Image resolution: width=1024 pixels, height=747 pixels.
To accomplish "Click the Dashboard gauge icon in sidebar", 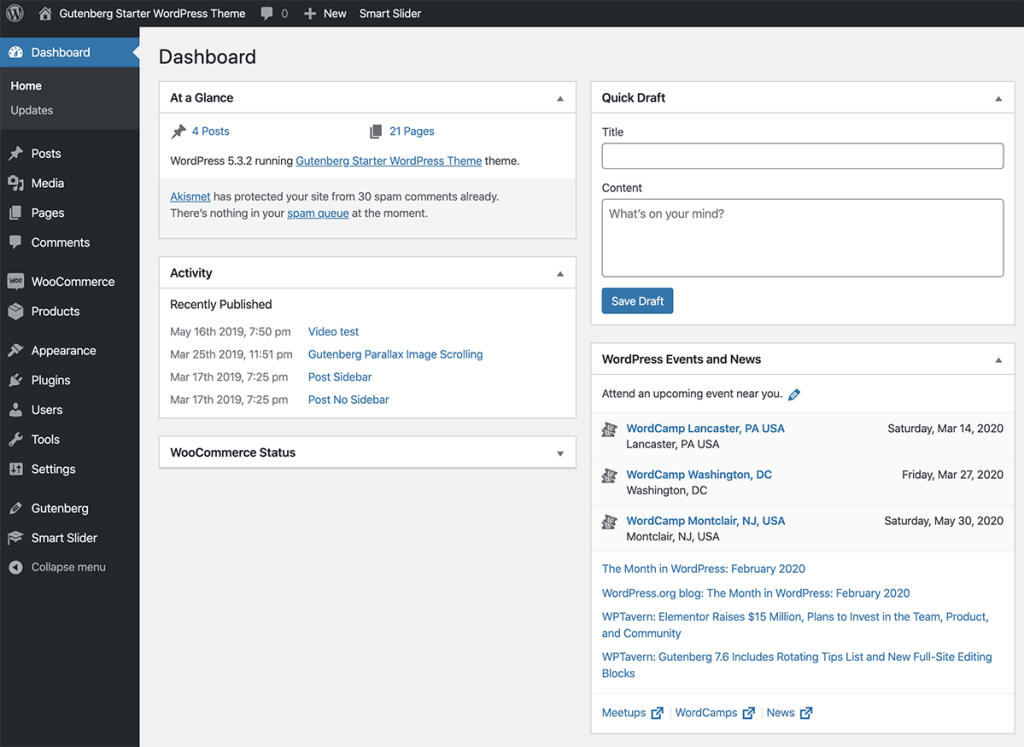I will point(16,52).
